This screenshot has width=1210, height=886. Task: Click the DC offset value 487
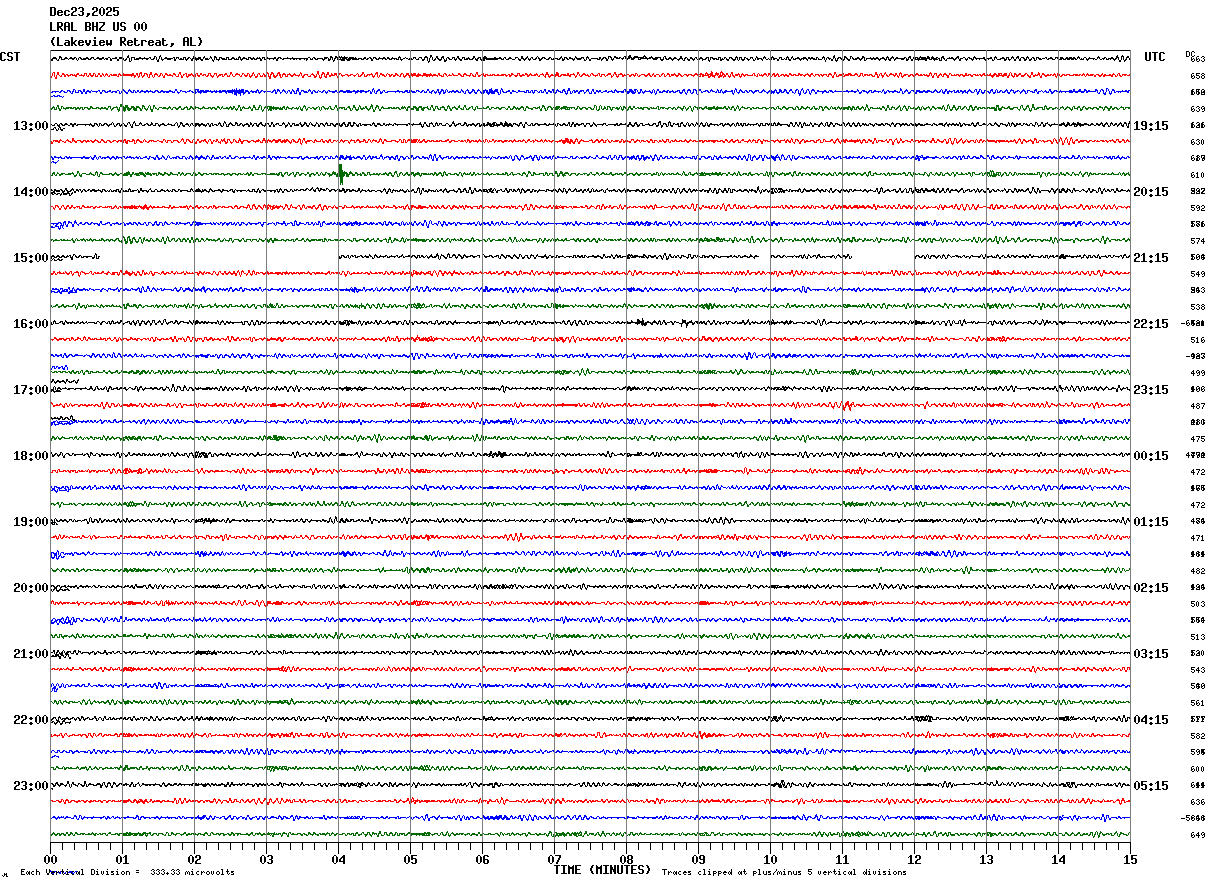tap(1197, 406)
